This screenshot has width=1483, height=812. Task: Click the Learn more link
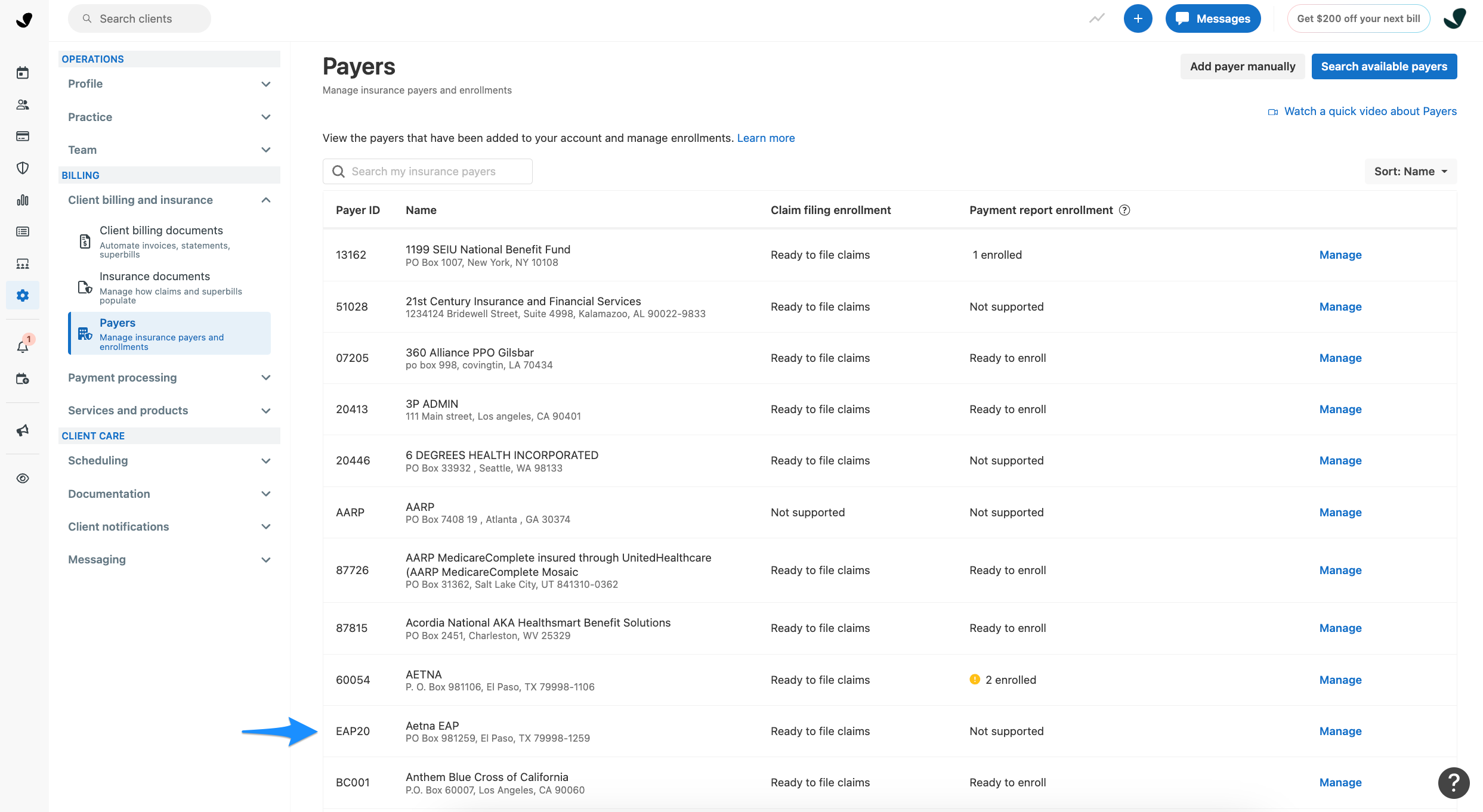point(766,138)
